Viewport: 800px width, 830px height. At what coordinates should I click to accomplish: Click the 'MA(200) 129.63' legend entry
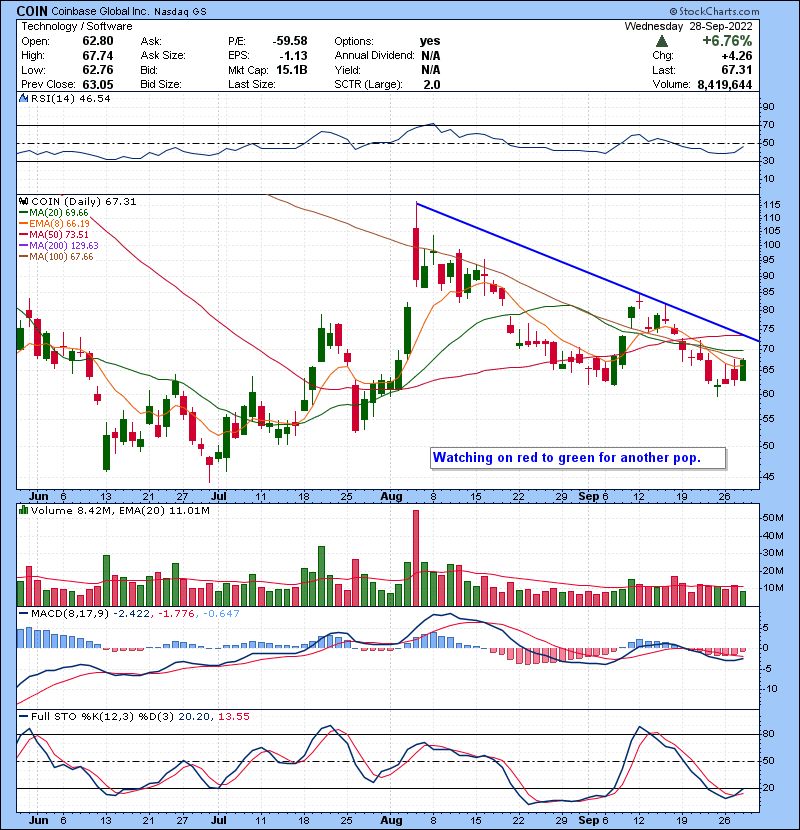click(64, 246)
